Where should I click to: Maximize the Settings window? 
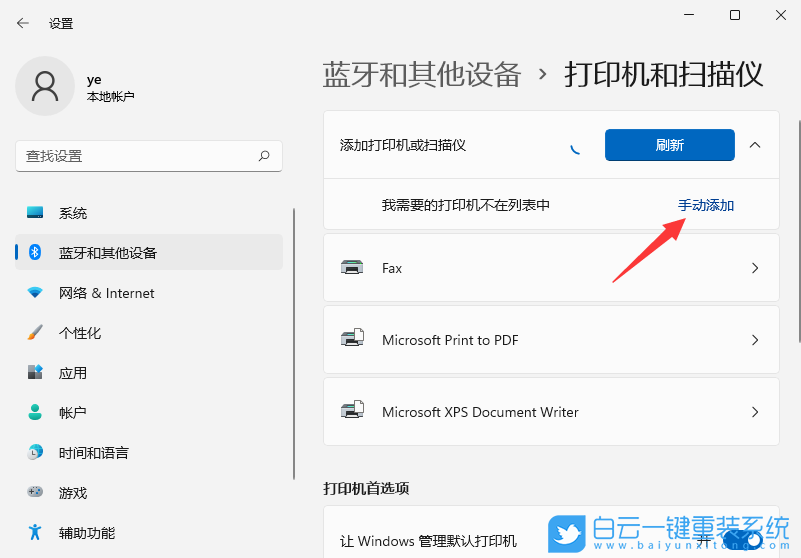coord(735,15)
